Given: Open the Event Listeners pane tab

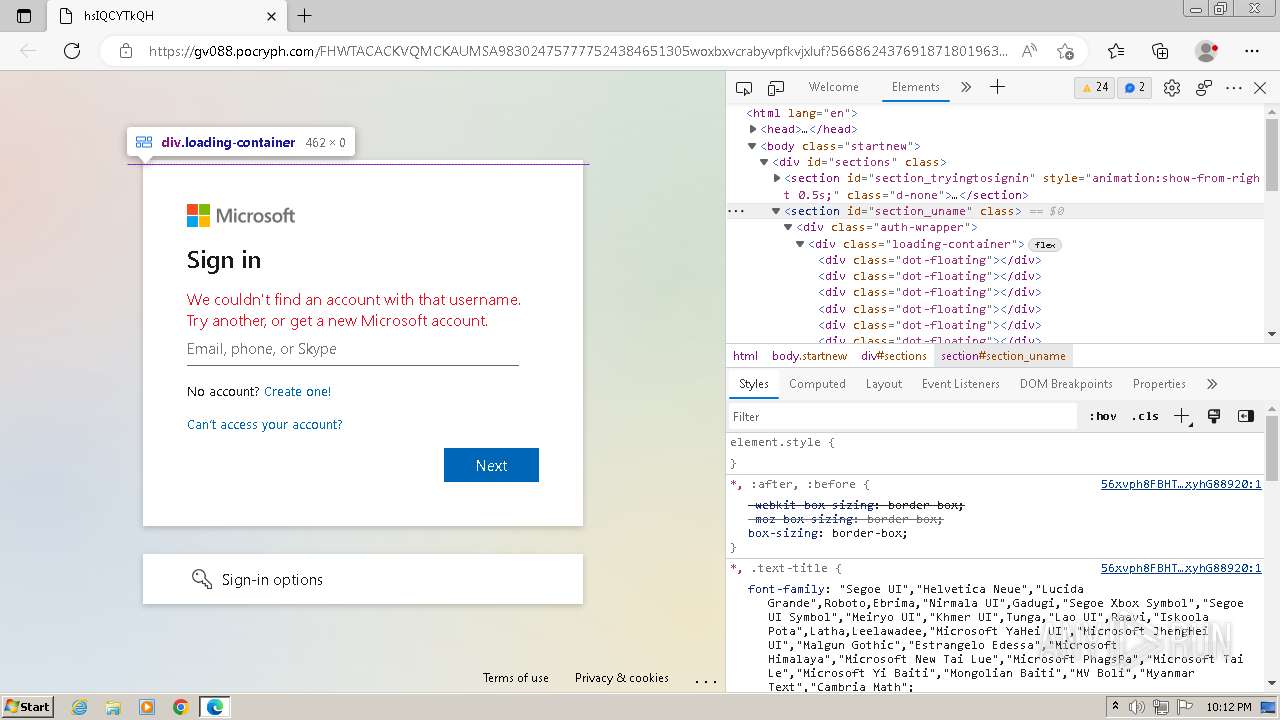Looking at the screenshot, I should (x=961, y=384).
